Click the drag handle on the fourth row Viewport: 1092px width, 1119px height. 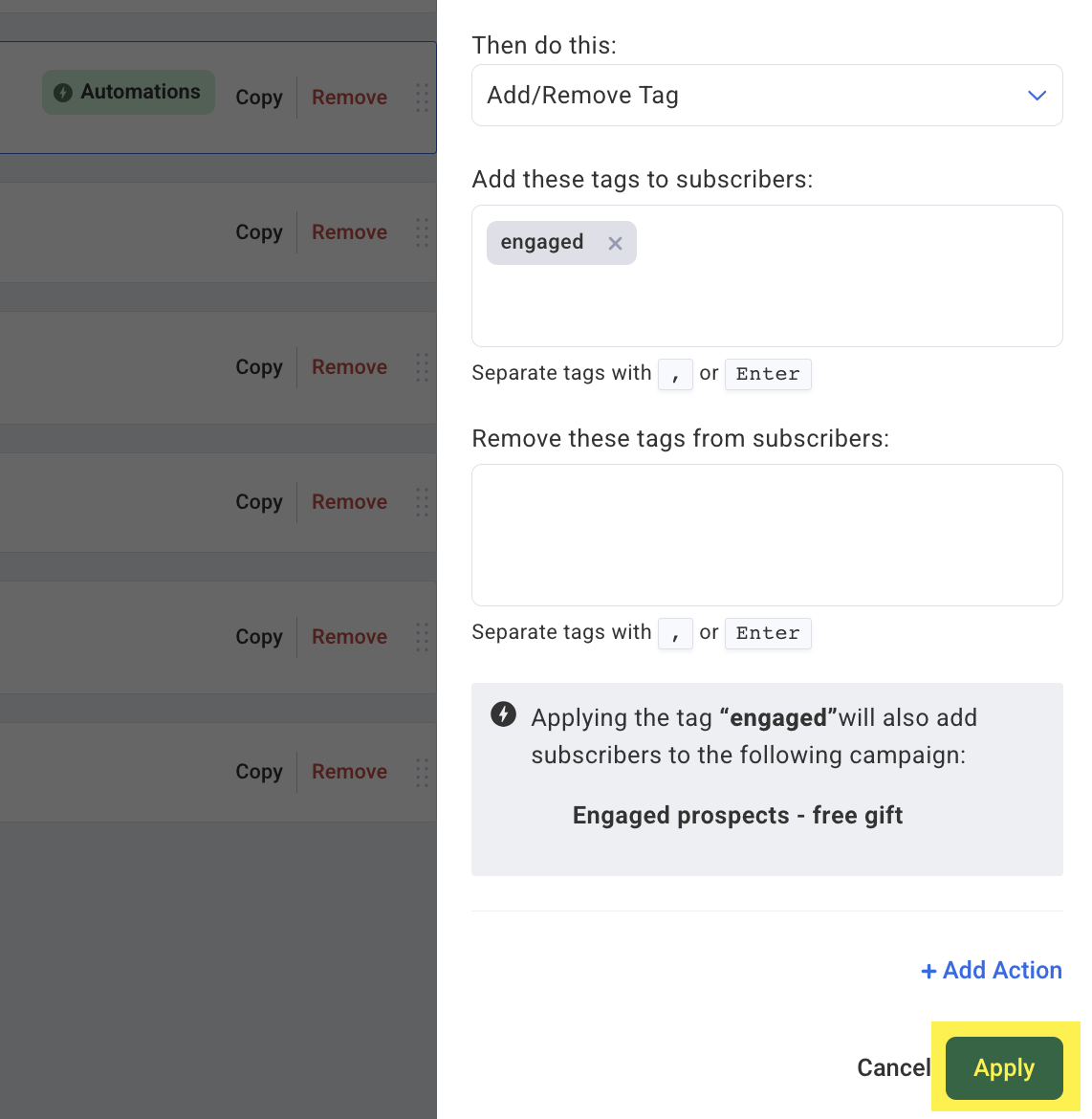point(422,502)
